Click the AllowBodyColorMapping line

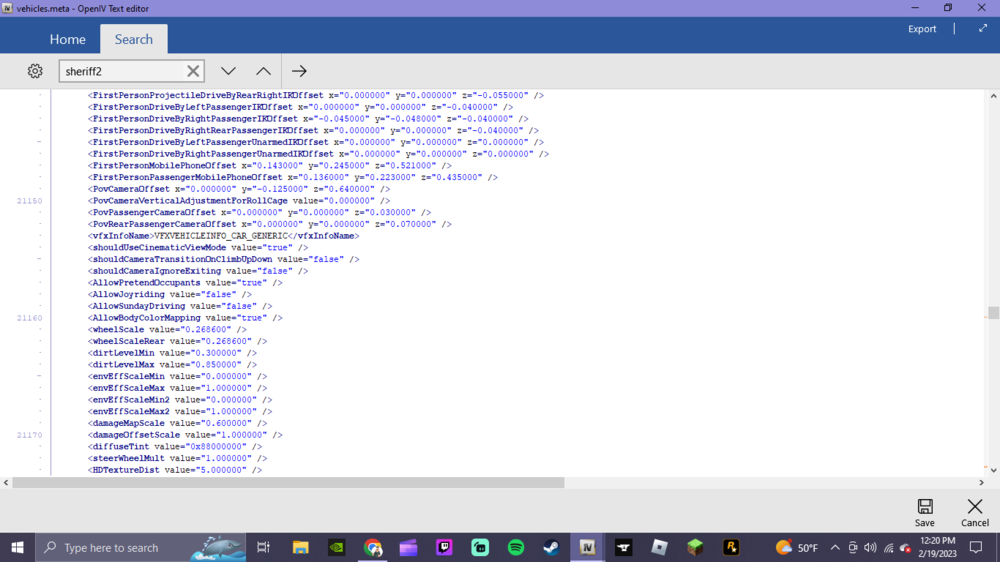pos(185,318)
